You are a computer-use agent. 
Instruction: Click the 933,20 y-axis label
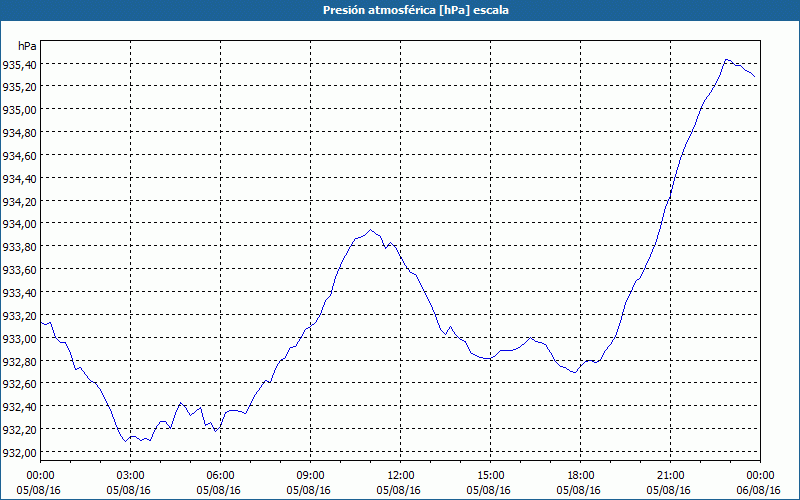pos(19,316)
